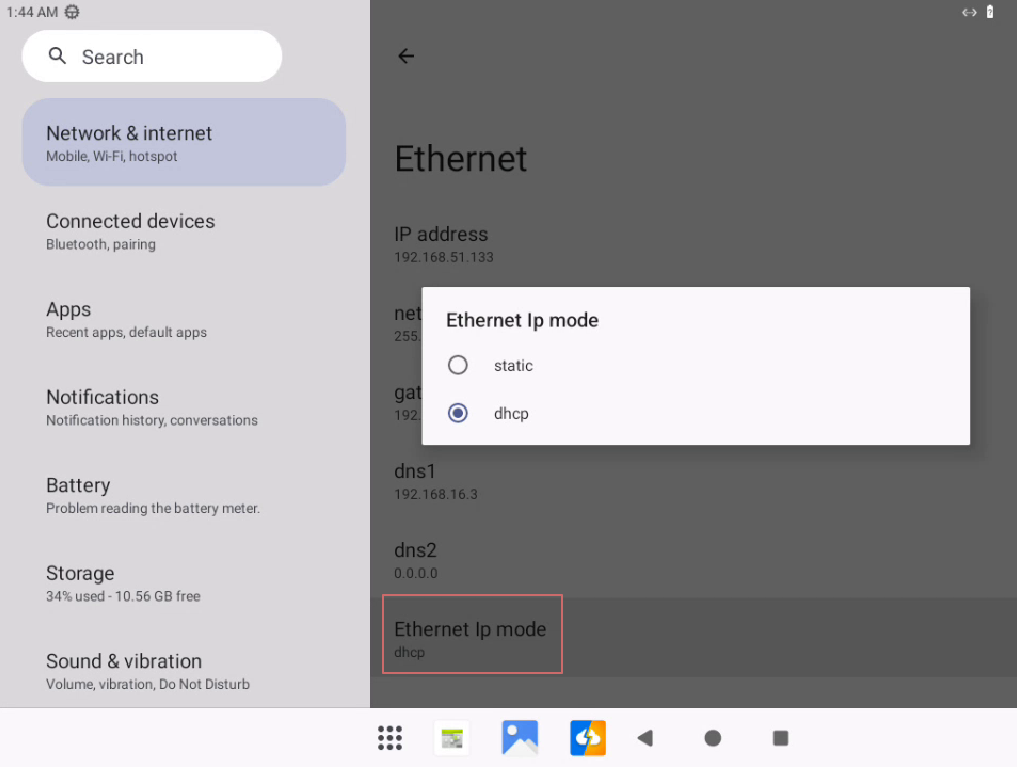Open Network & internet settings
The width and height of the screenshot is (1017, 767).
tap(184, 142)
